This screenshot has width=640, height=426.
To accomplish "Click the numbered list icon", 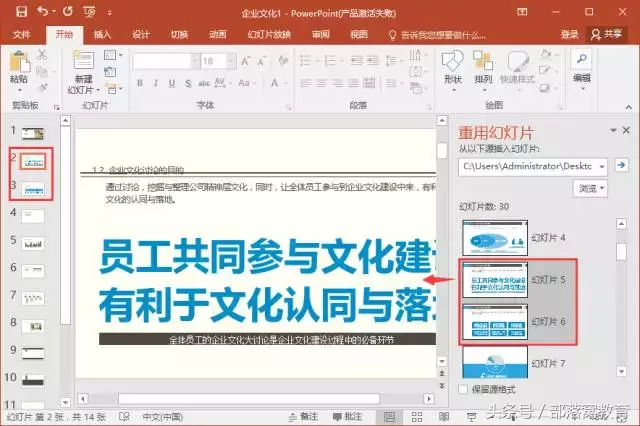I will pyautogui.click(x=330, y=61).
